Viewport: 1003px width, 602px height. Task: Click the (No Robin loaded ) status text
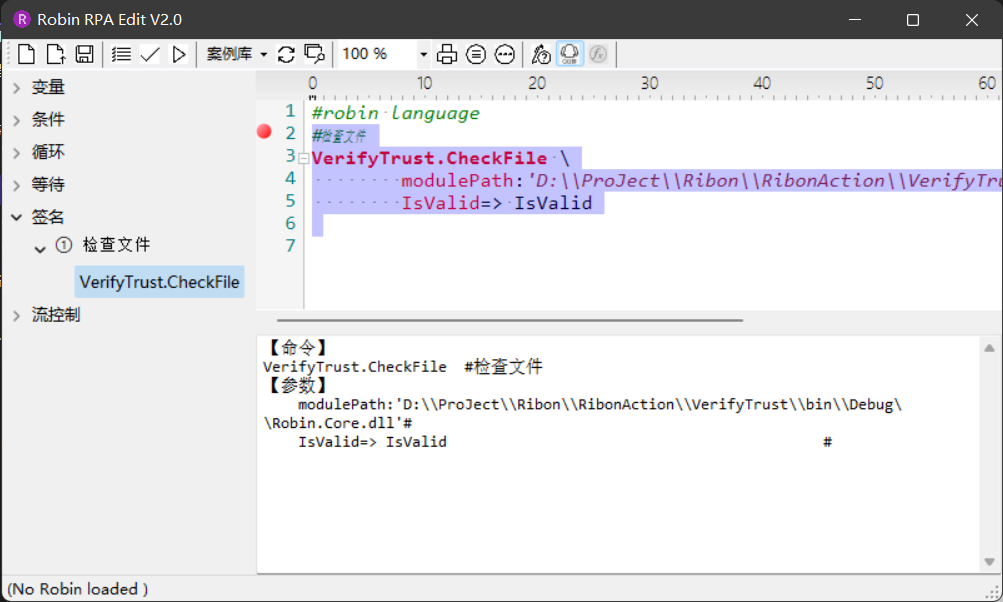click(77, 589)
